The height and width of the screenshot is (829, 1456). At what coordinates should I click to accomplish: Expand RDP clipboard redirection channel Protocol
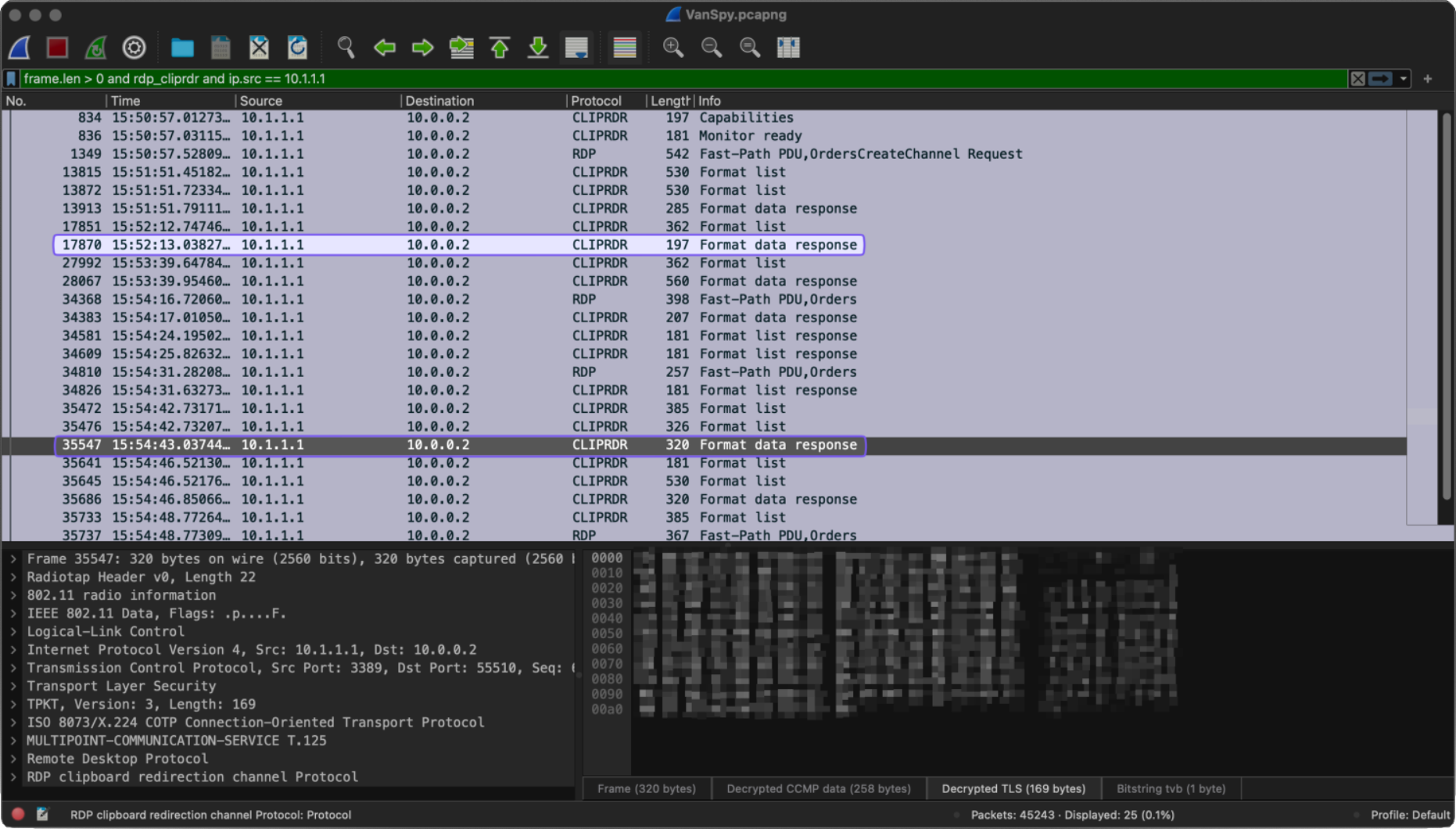[x=13, y=777]
